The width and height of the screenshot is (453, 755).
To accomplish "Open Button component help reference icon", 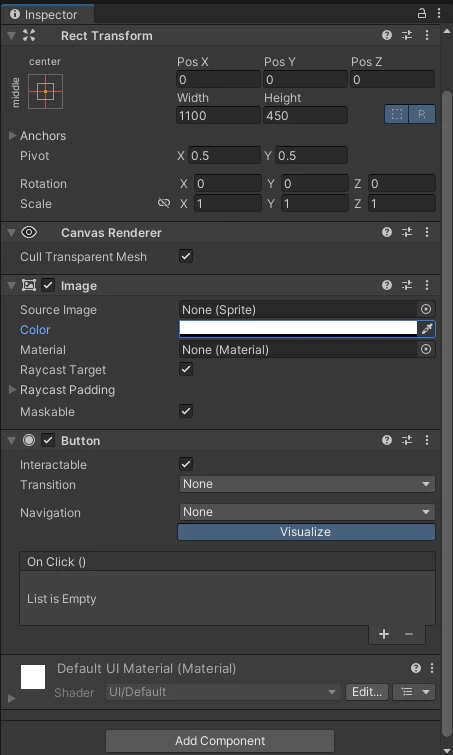I will pos(387,440).
